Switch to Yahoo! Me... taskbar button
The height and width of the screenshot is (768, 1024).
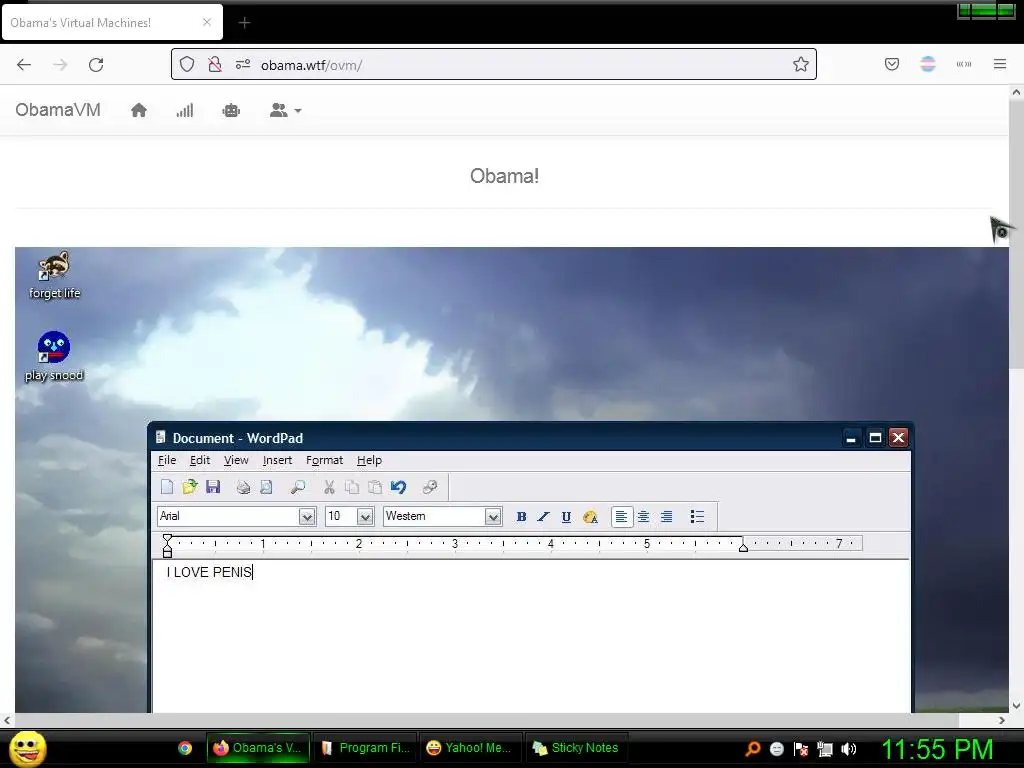coord(470,748)
